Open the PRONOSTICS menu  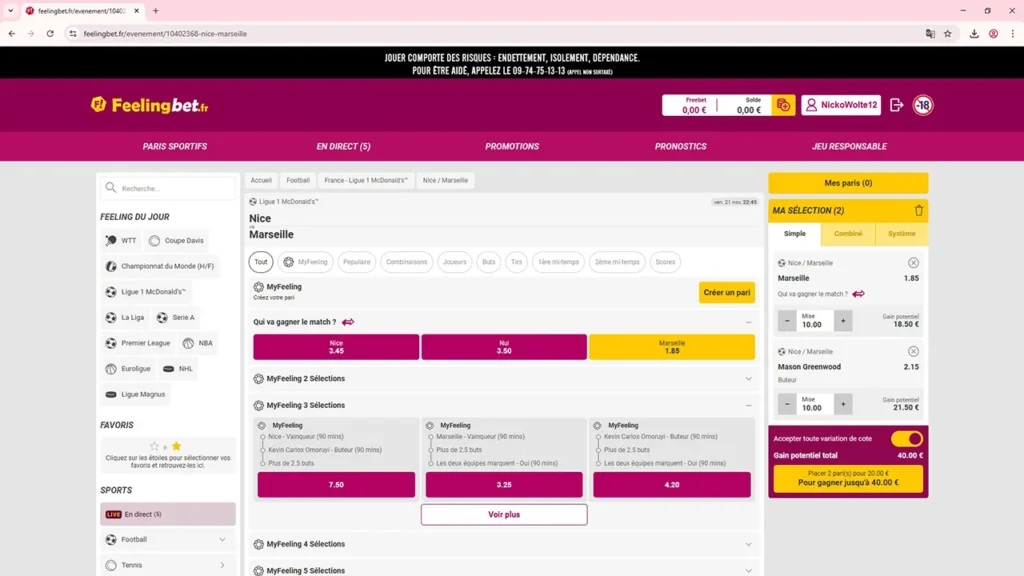(679, 145)
